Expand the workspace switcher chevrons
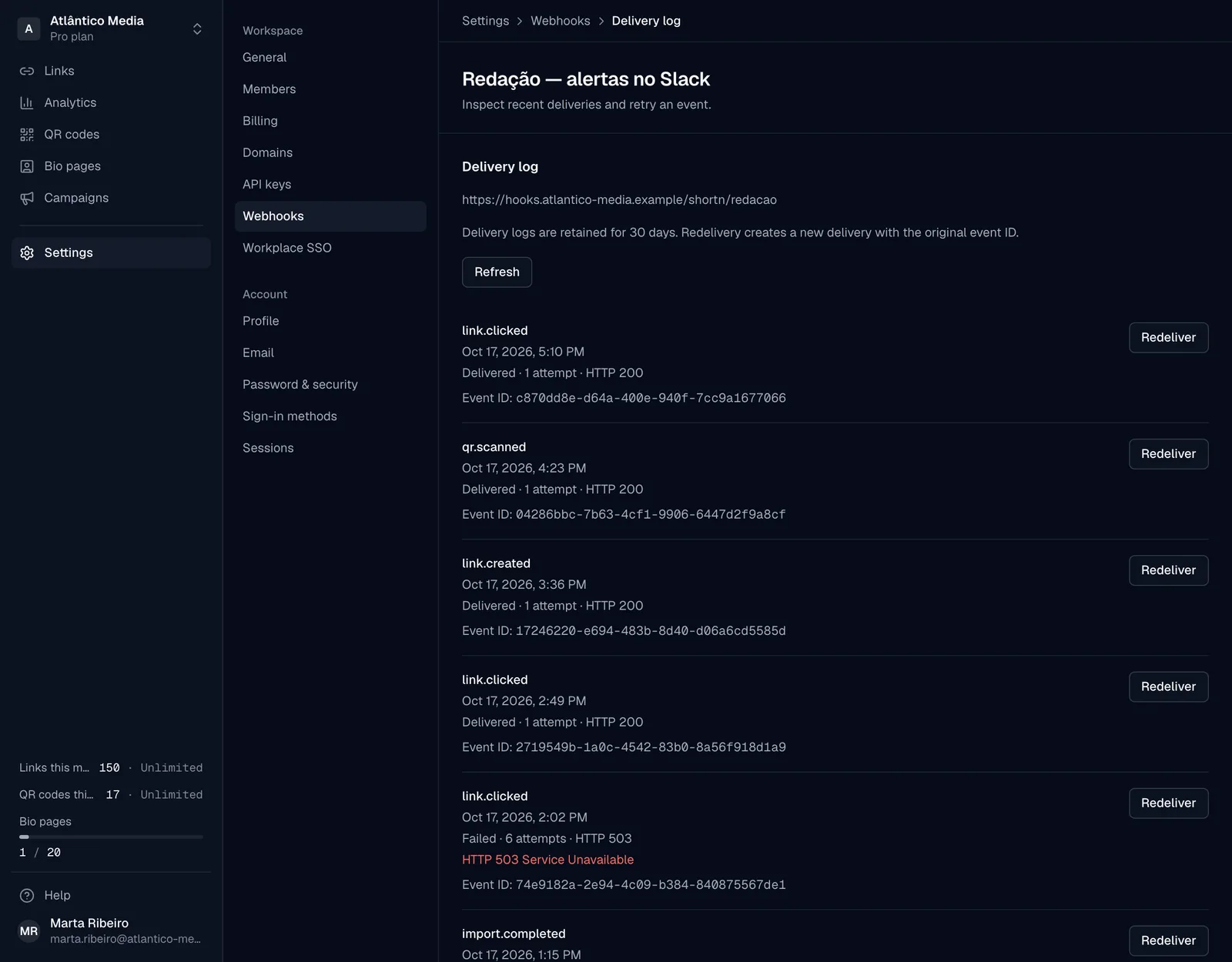Image resolution: width=1232 pixels, height=962 pixels. (x=197, y=28)
